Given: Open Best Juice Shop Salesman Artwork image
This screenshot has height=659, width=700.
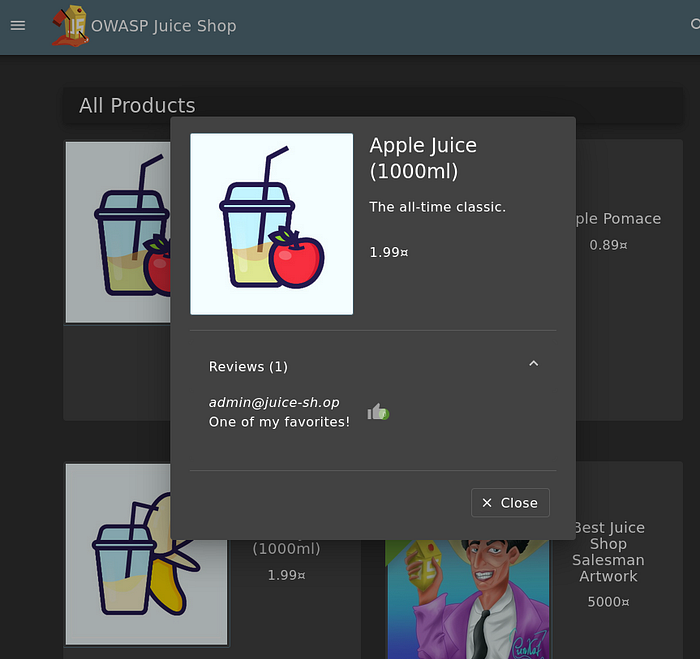Looking at the screenshot, I should 467,599.
